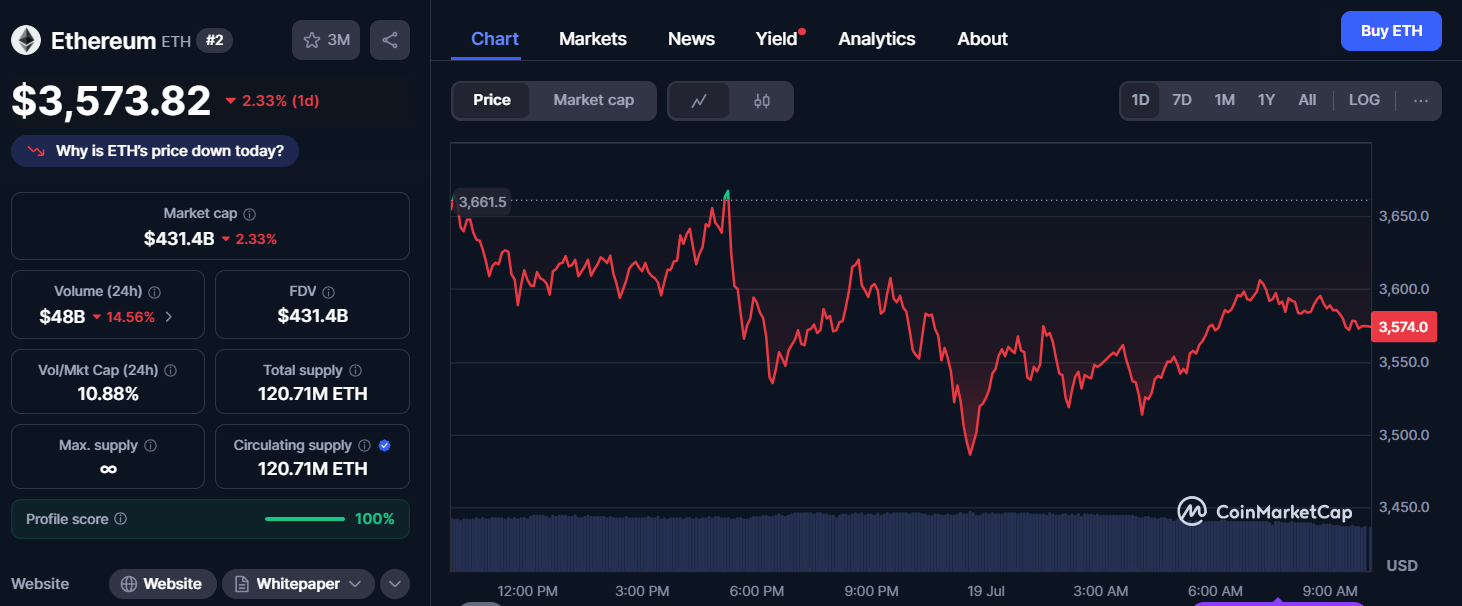
Task: Select 1M time range
Action: coord(1225,100)
